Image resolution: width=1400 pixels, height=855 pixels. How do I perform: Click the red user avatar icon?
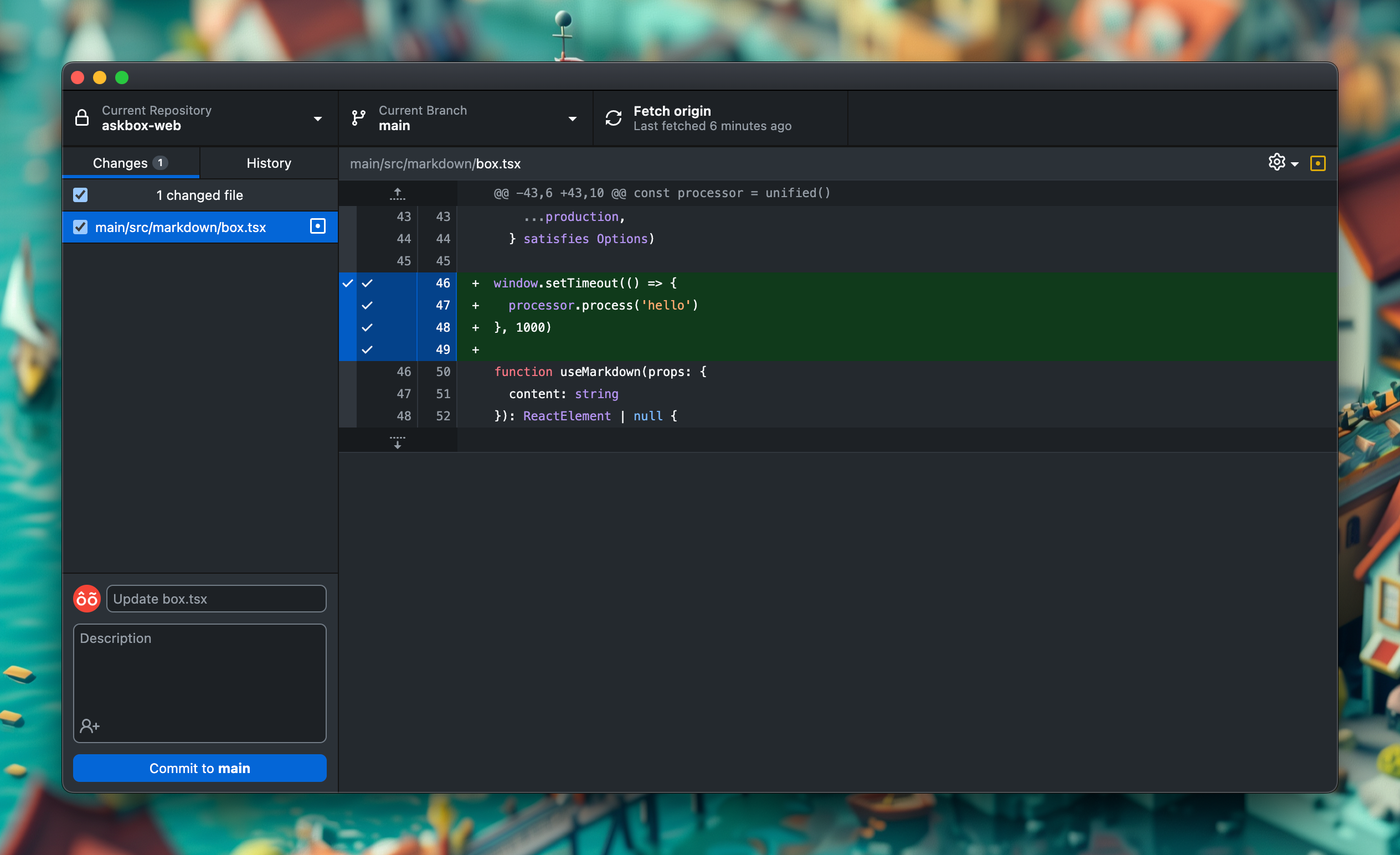87,599
